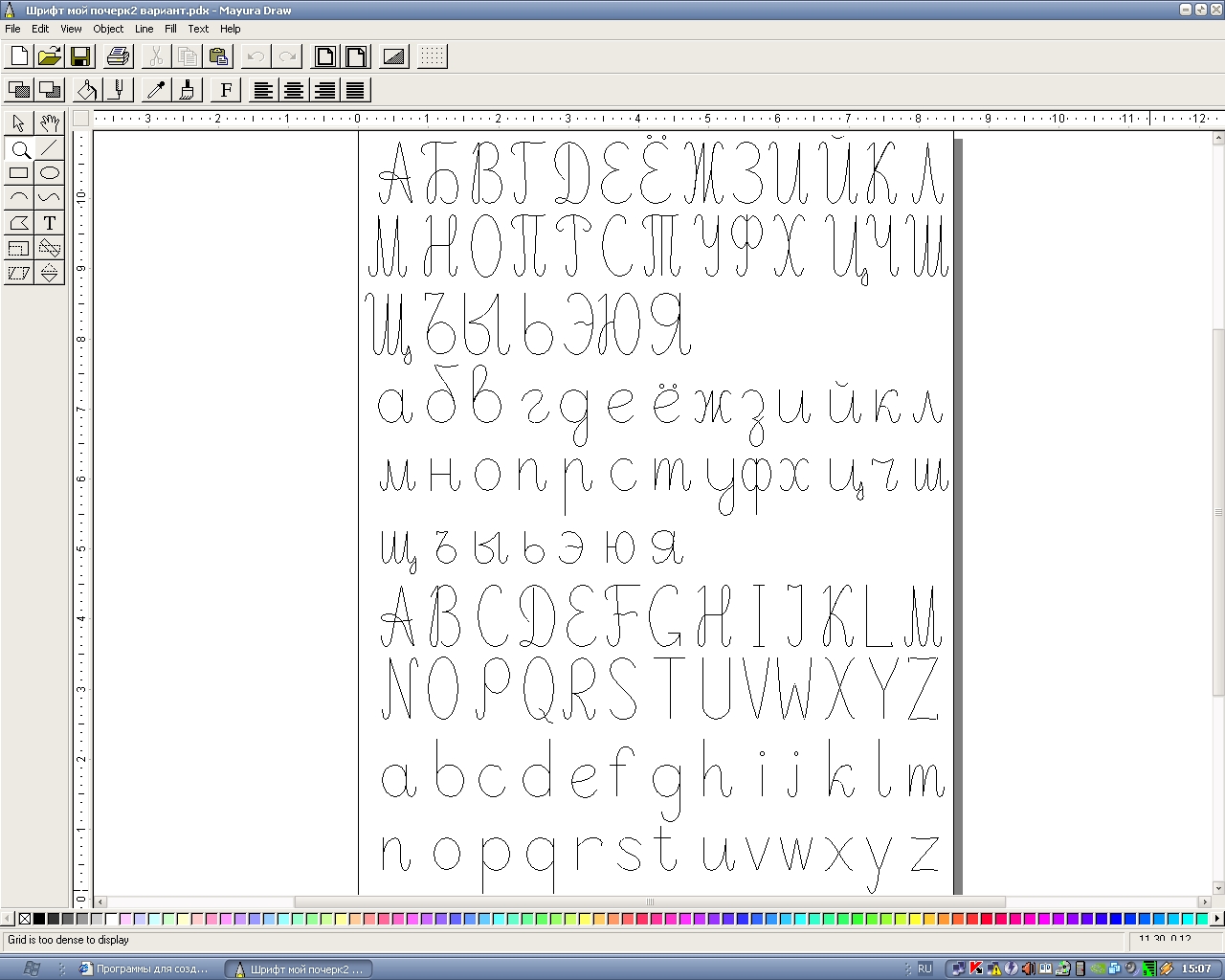Open the font dialog with the F icon
1225x980 pixels.
pyautogui.click(x=226, y=90)
